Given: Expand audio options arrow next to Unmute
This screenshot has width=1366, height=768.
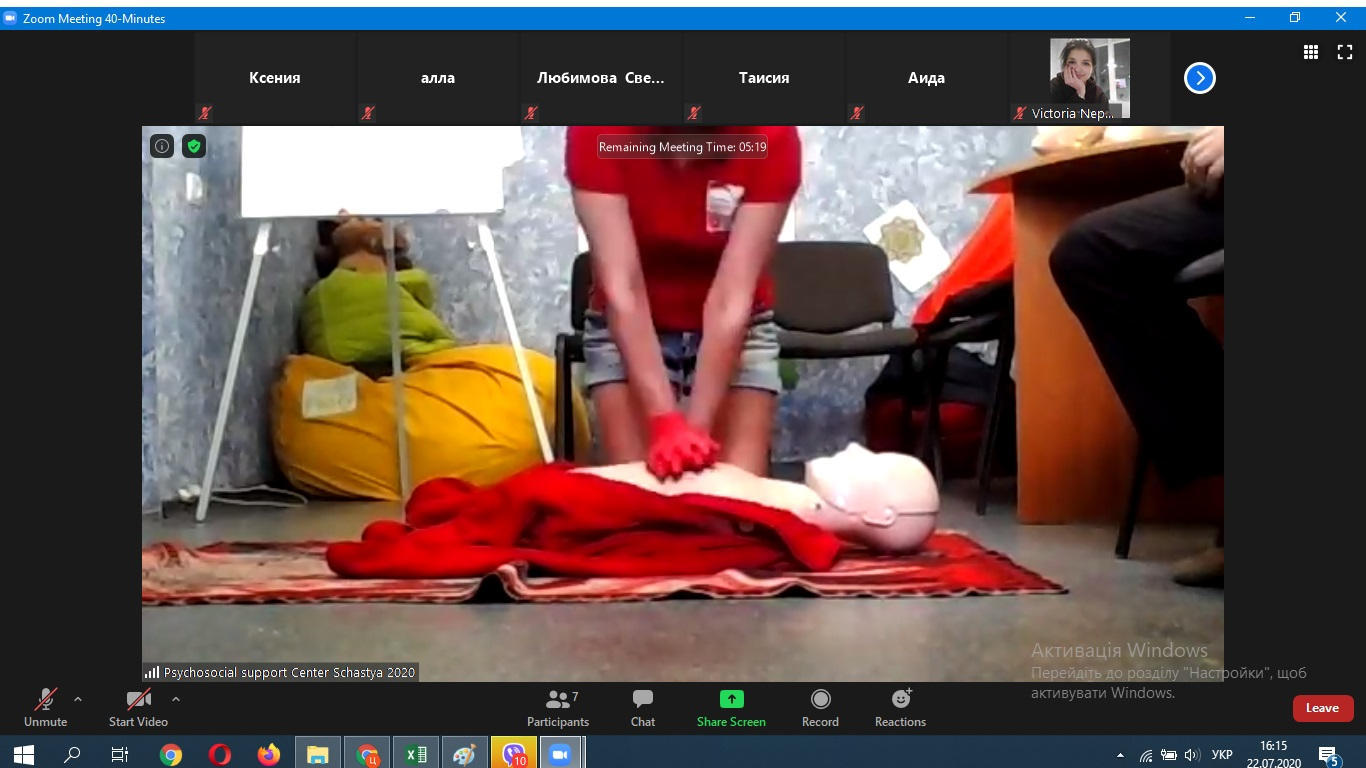Looking at the screenshot, I should click(78, 699).
